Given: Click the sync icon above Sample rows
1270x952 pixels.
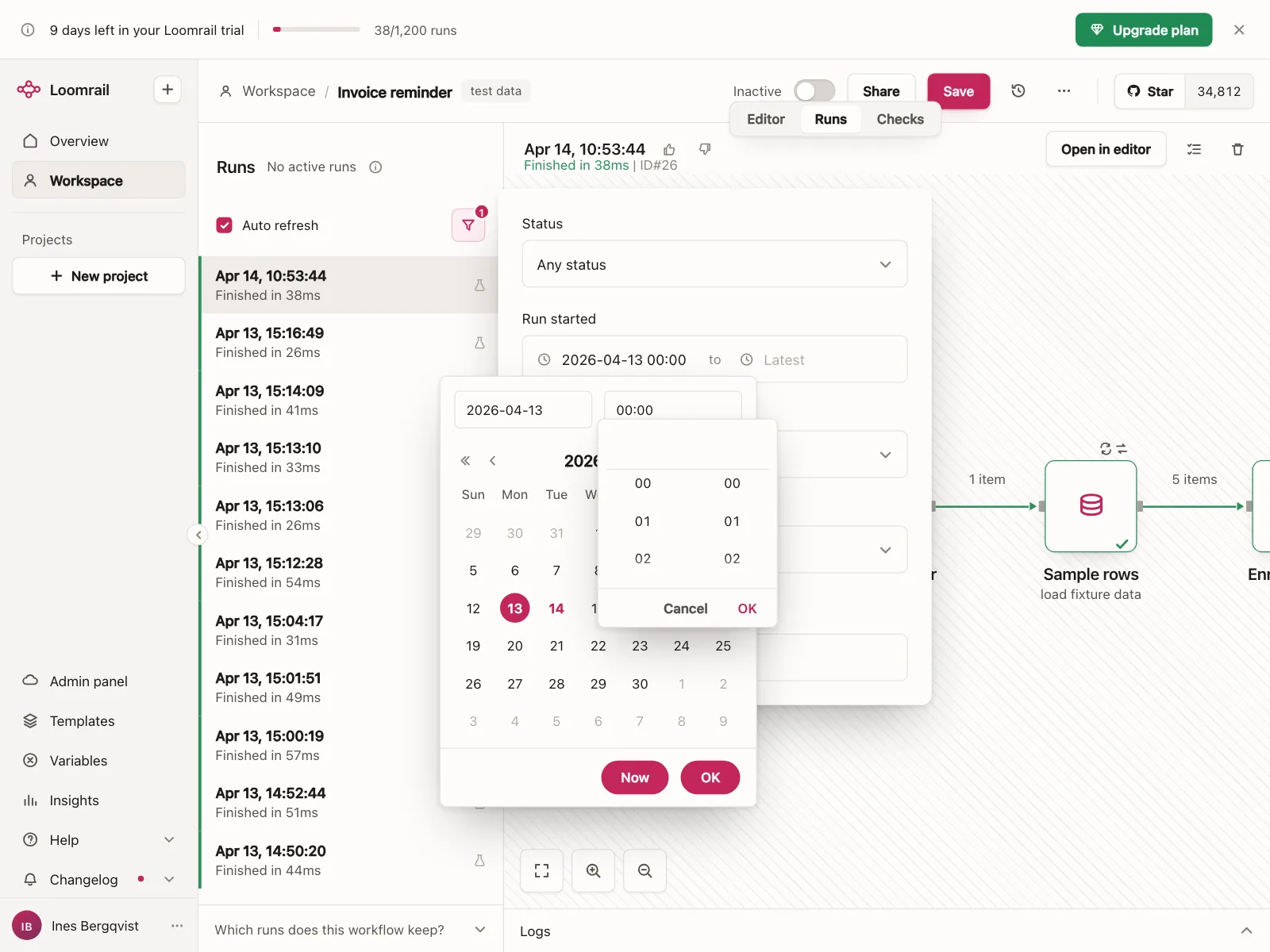Looking at the screenshot, I should [x=1106, y=449].
